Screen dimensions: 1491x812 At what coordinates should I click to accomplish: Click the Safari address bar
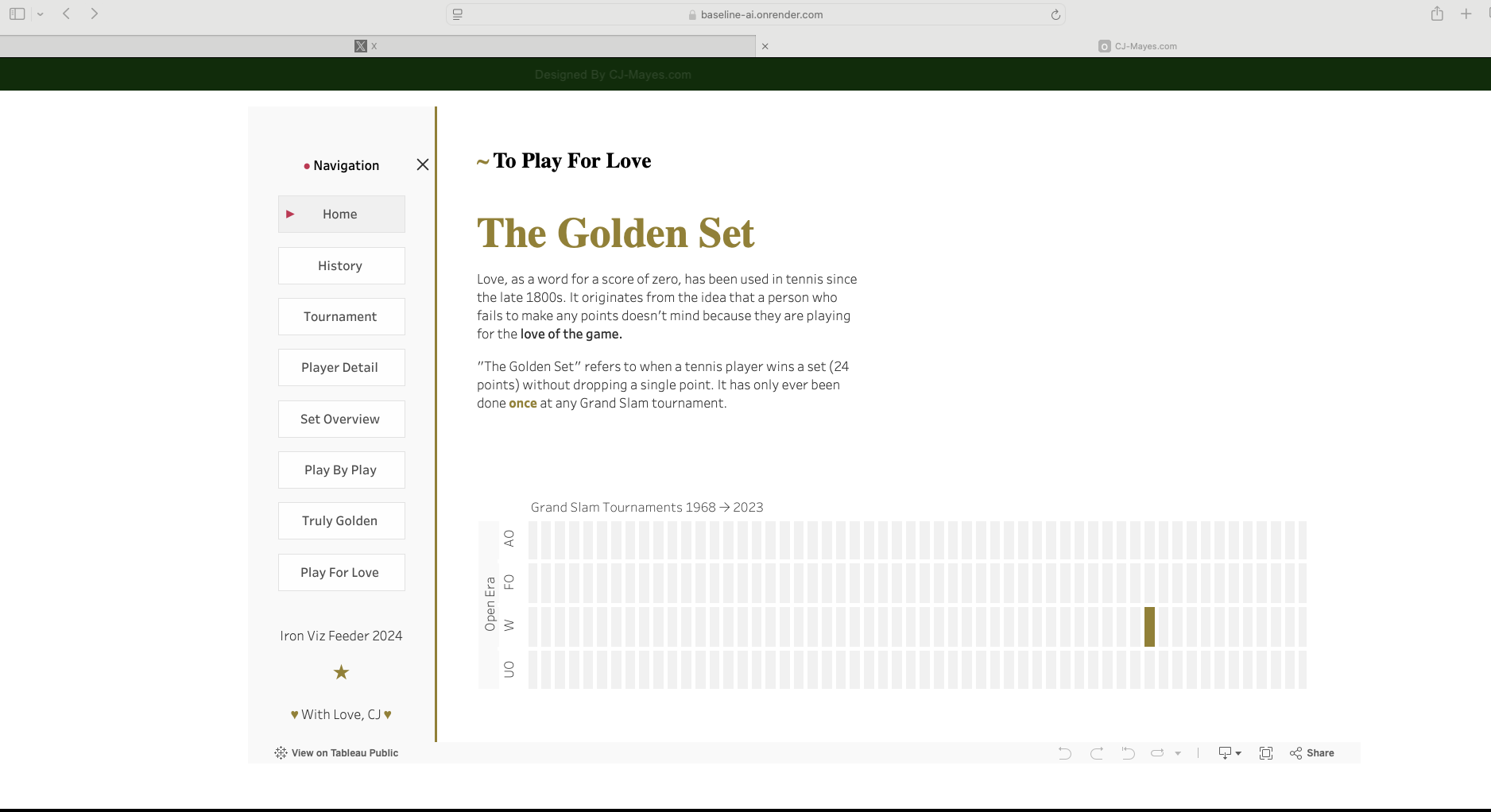click(755, 14)
